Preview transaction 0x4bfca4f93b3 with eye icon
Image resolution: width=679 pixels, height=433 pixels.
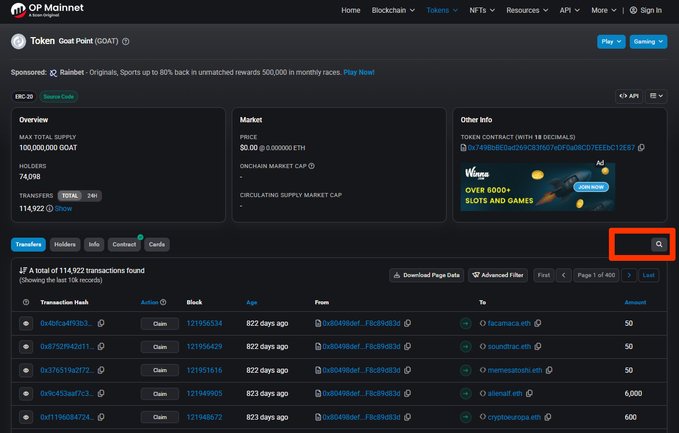(x=26, y=323)
